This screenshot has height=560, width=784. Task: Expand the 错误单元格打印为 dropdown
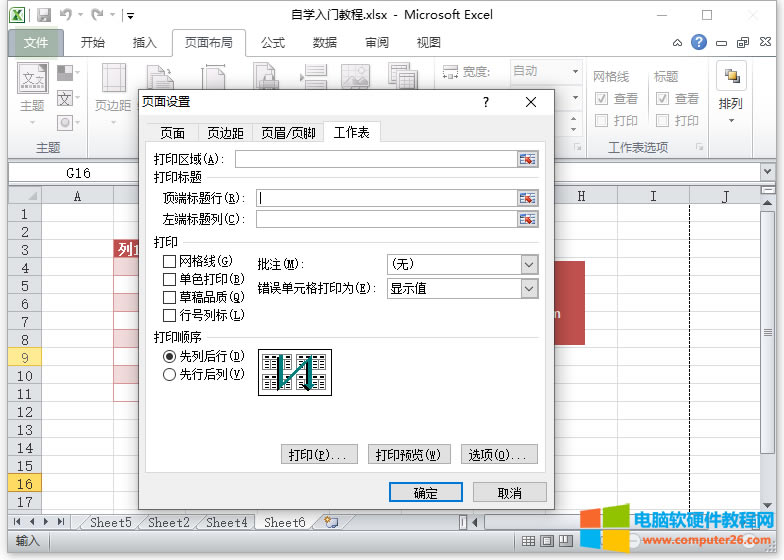(x=529, y=288)
